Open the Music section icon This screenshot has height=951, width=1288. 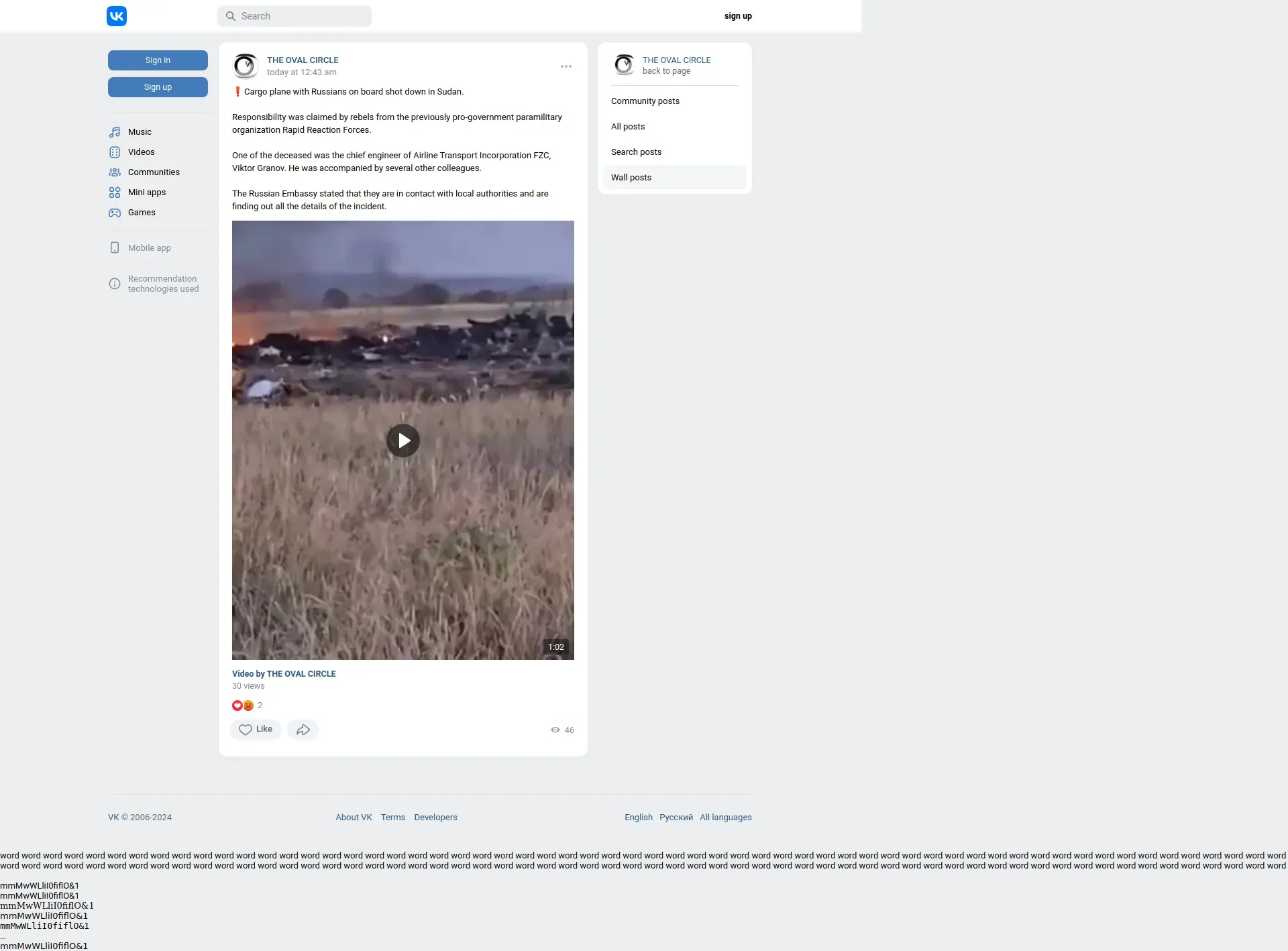115,132
